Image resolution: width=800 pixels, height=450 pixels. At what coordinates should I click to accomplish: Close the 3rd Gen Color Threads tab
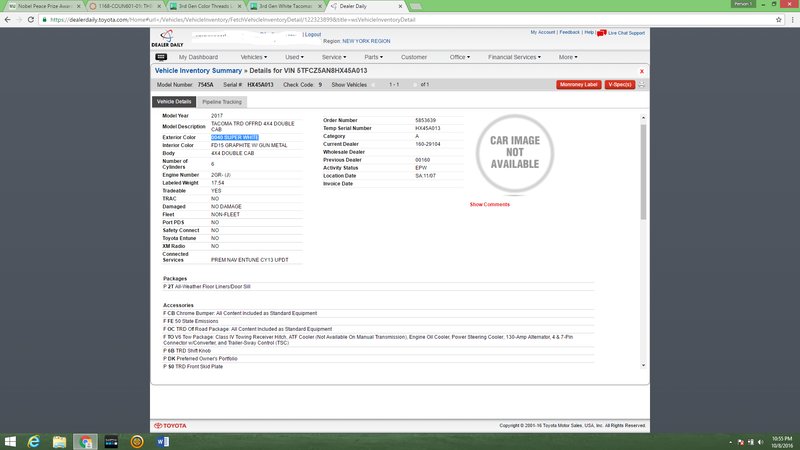(239, 6)
